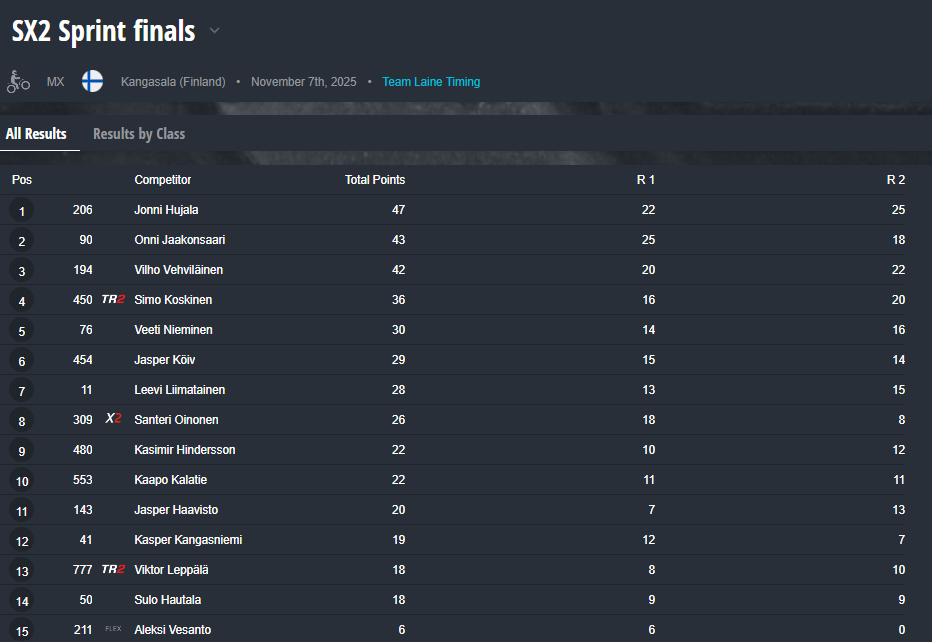Click the R 2 column header
The width and height of the screenshot is (932, 642).
point(896,180)
